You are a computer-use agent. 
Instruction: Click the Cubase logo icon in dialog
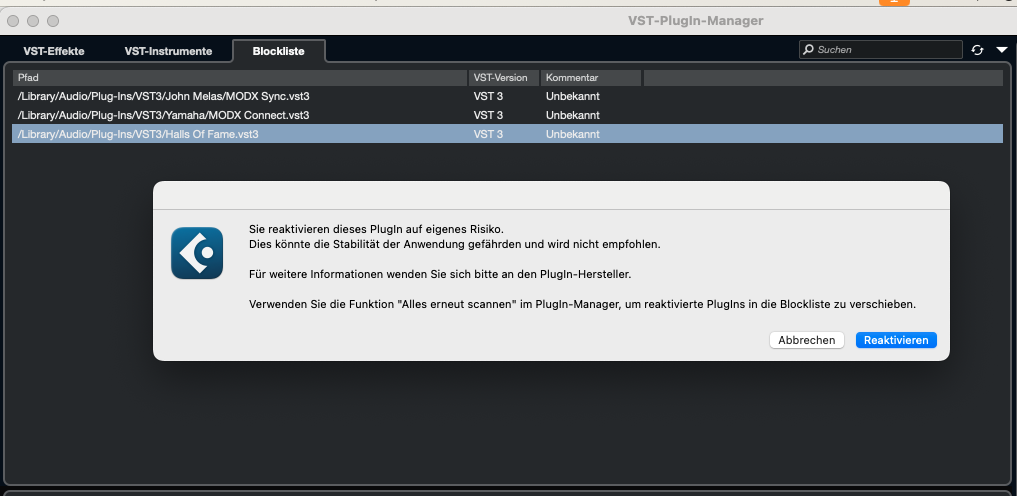coord(197,253)
